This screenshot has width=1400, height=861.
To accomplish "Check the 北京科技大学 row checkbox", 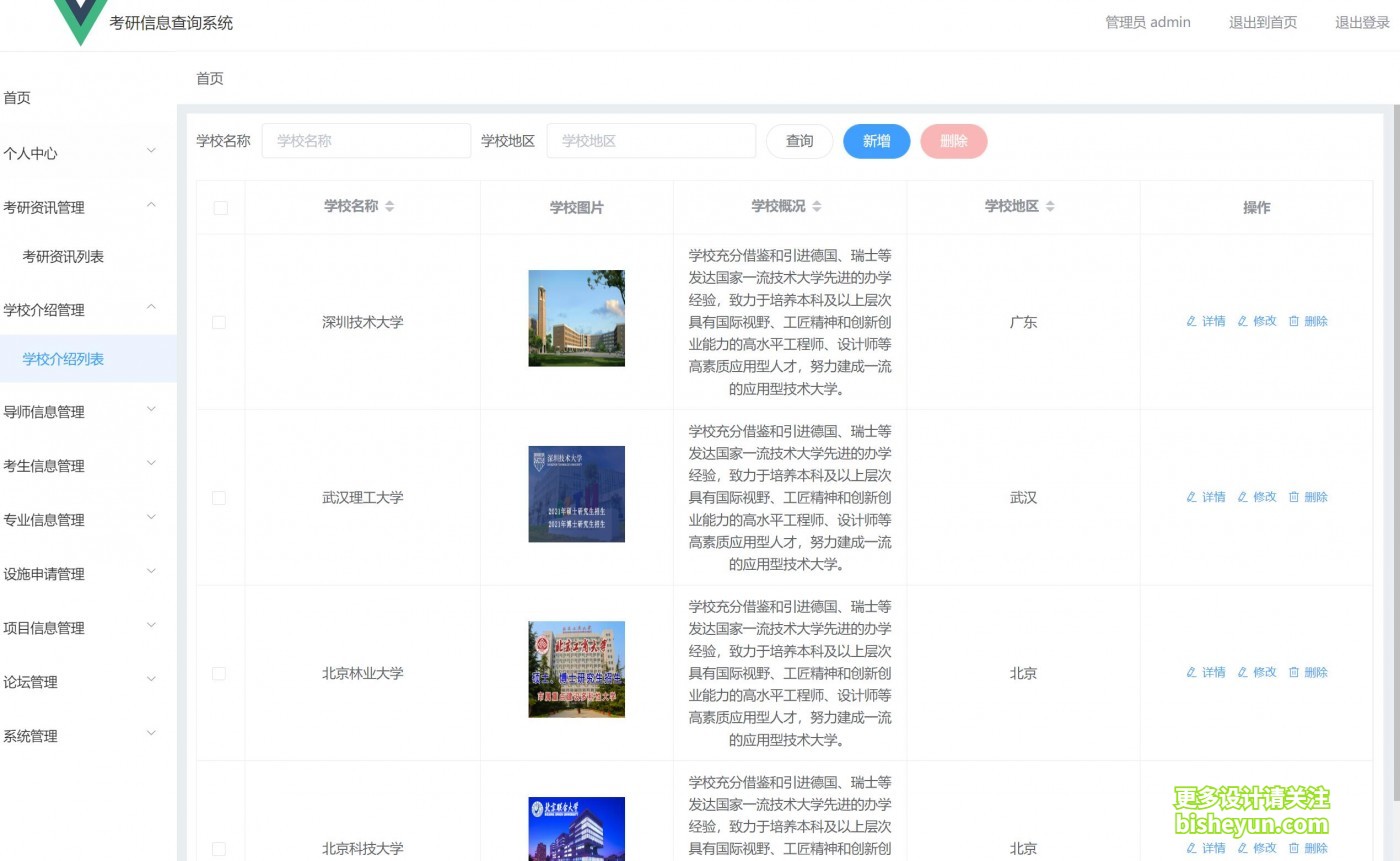I will (219, 849).
